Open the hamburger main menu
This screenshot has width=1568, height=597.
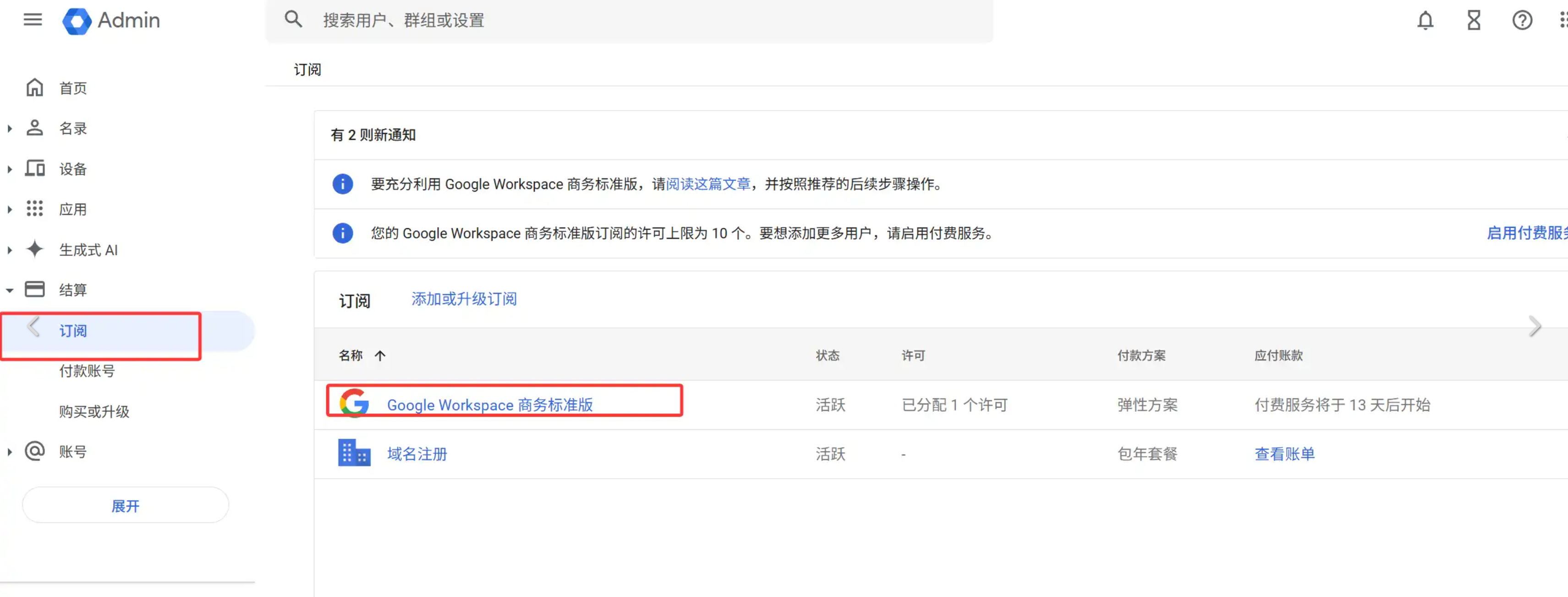[x=33, y=20]
